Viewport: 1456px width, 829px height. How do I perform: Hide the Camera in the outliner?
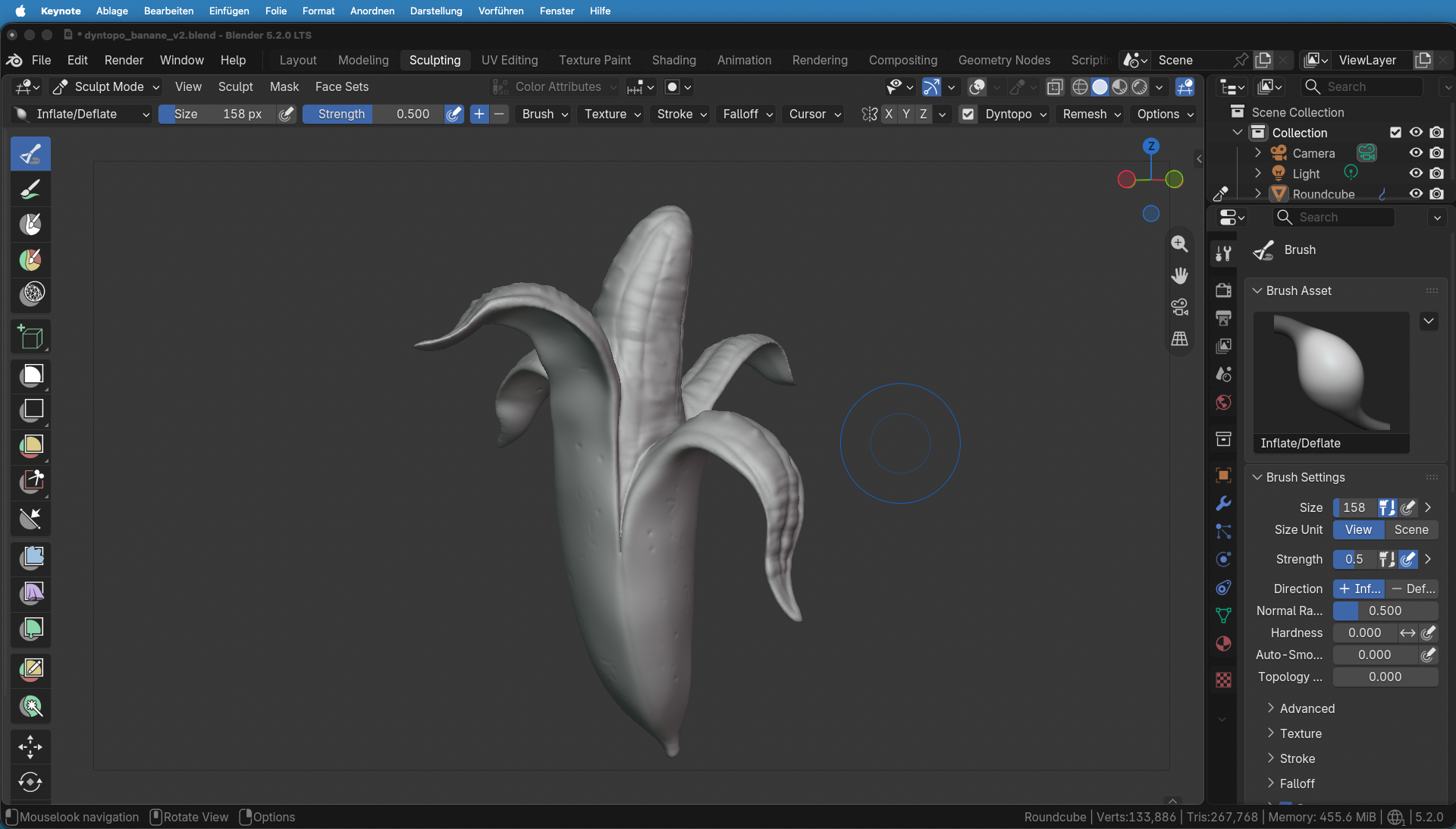tap(1415, 152)
